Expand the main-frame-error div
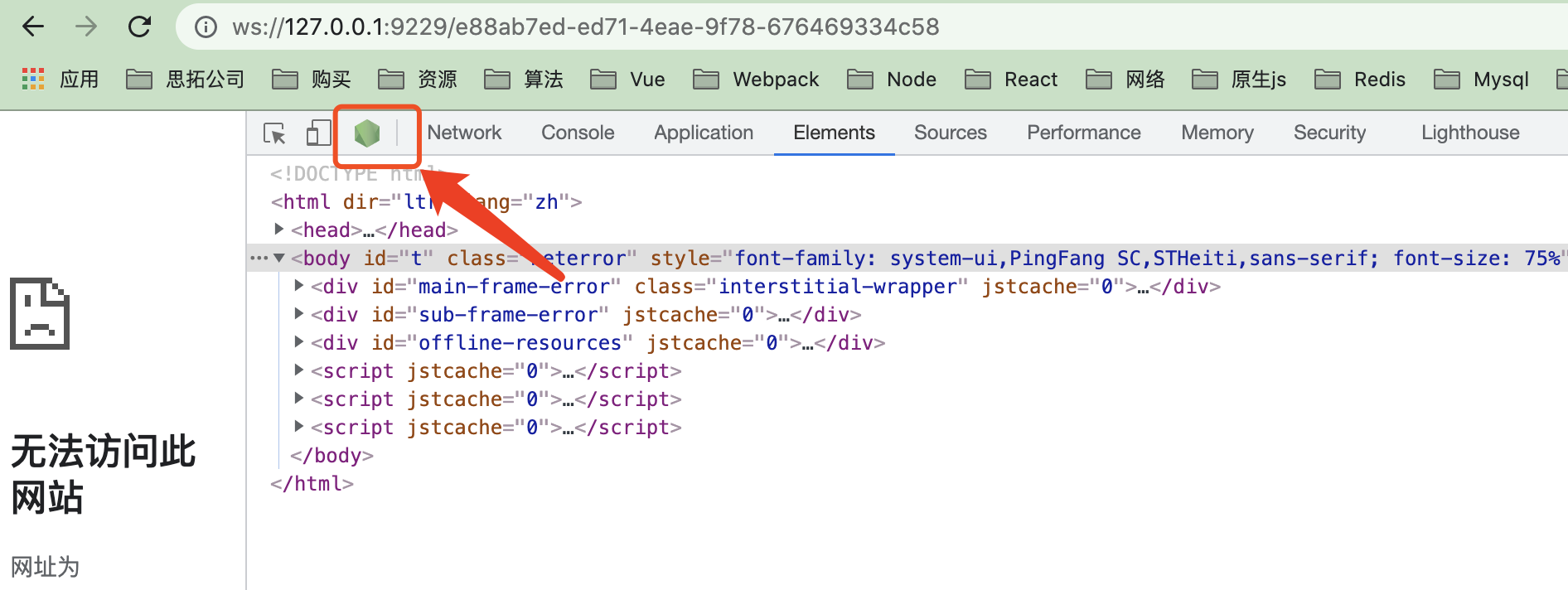1568x590 pixels. (299, 285)
